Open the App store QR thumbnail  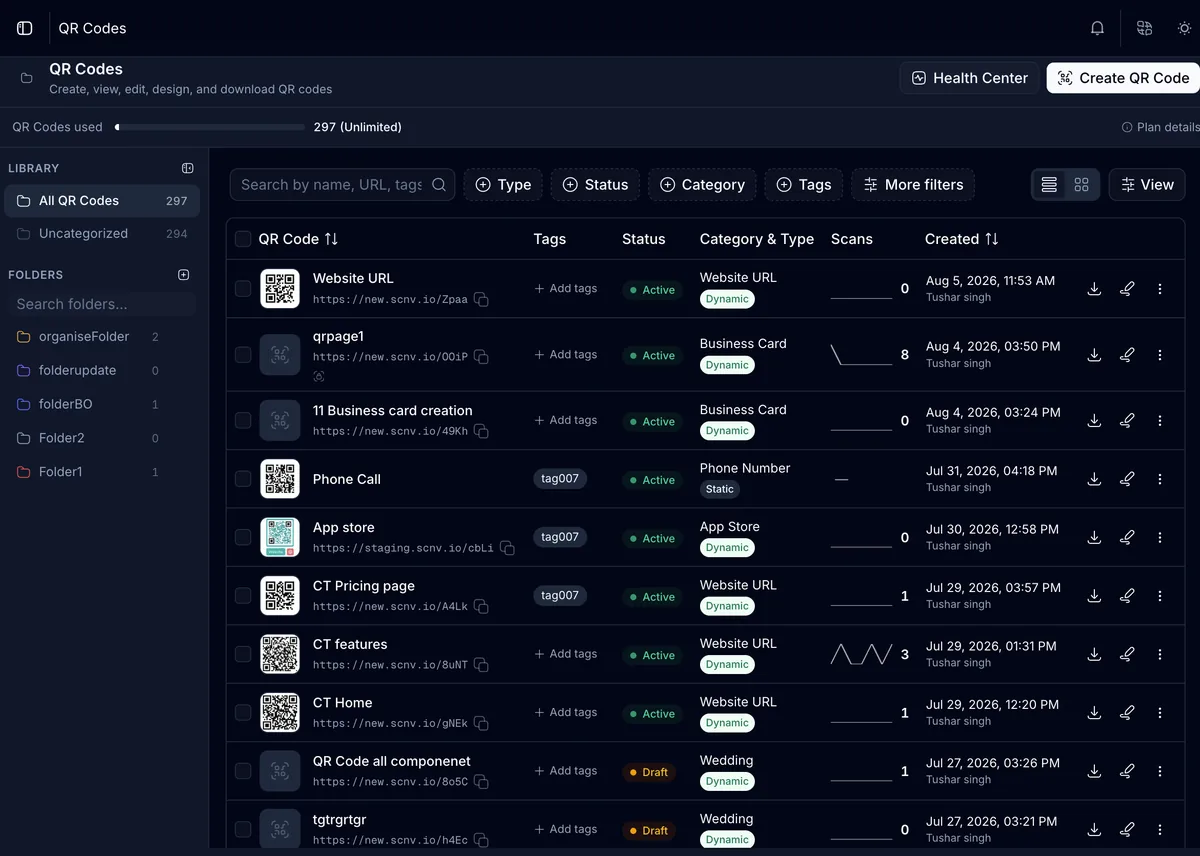coord(280,537)
